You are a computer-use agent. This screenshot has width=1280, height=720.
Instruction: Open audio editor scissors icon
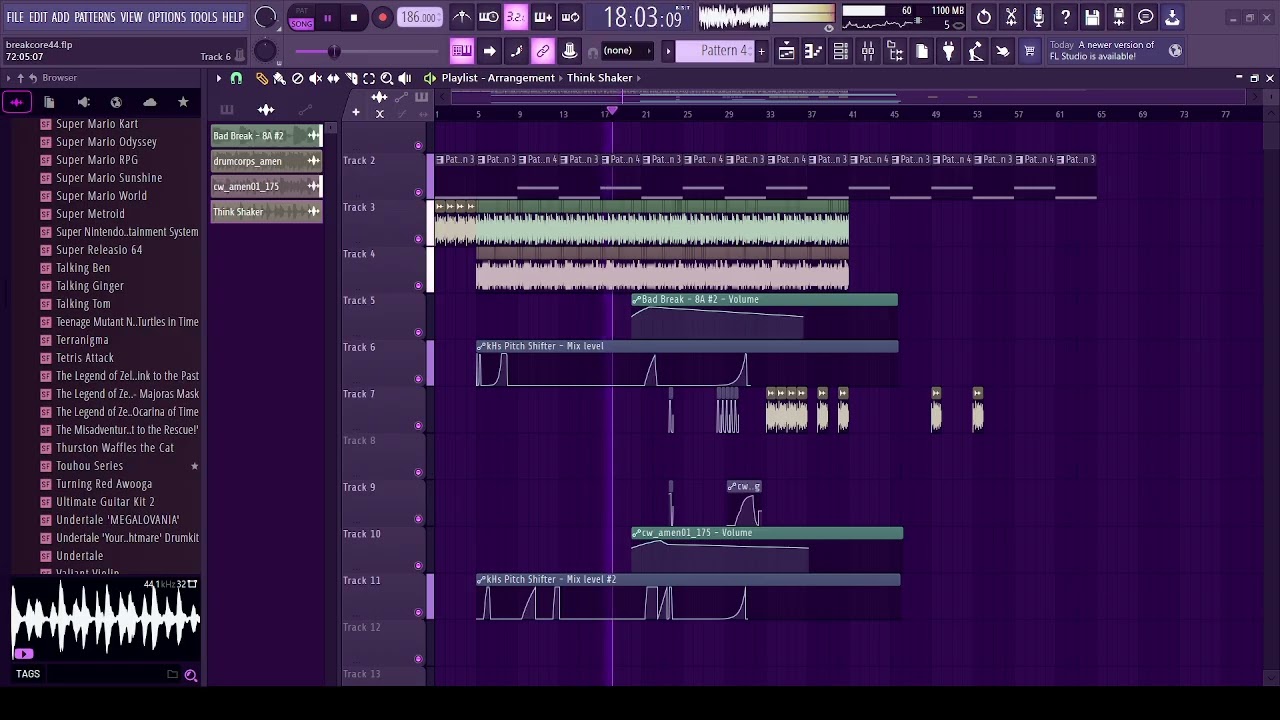click(1011, 17)
